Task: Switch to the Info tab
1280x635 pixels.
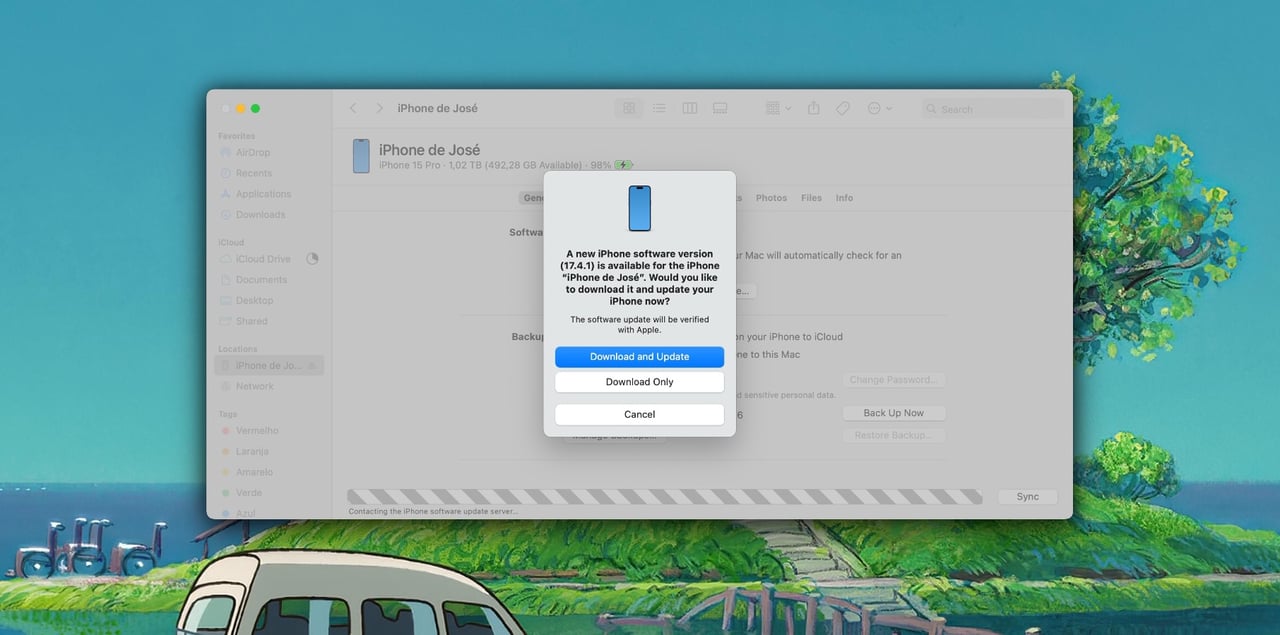Action: (844, 198)
